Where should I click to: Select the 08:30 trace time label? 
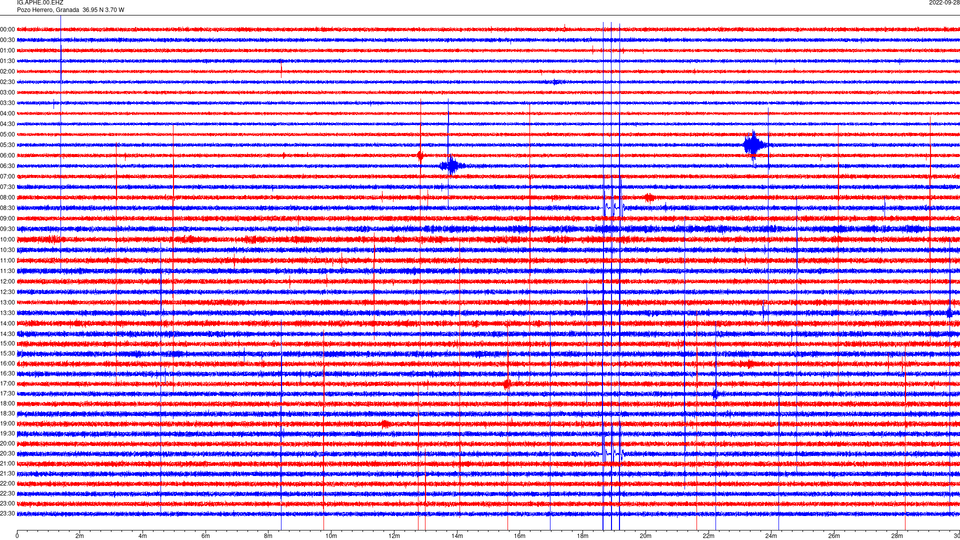tap(7, 208)
